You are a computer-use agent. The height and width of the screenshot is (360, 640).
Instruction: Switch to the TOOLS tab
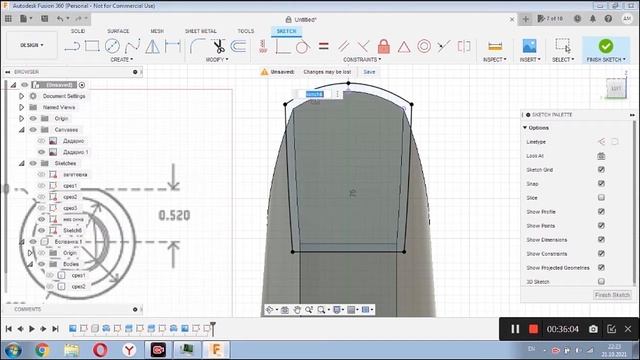(x=246, y=31)
